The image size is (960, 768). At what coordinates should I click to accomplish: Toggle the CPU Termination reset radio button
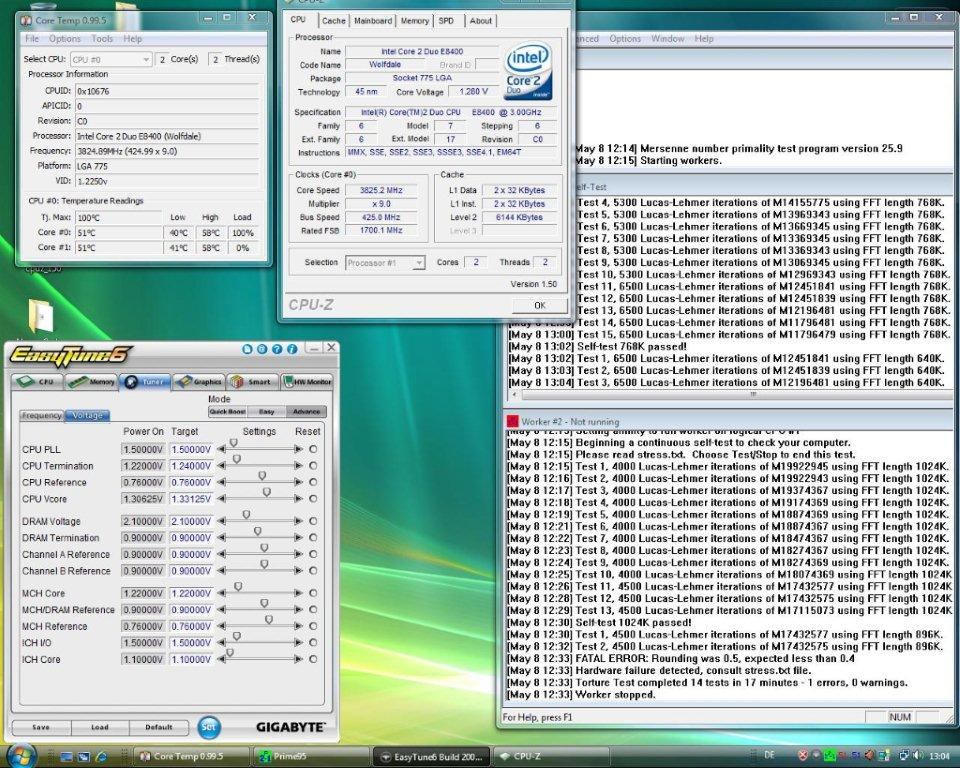313,466
